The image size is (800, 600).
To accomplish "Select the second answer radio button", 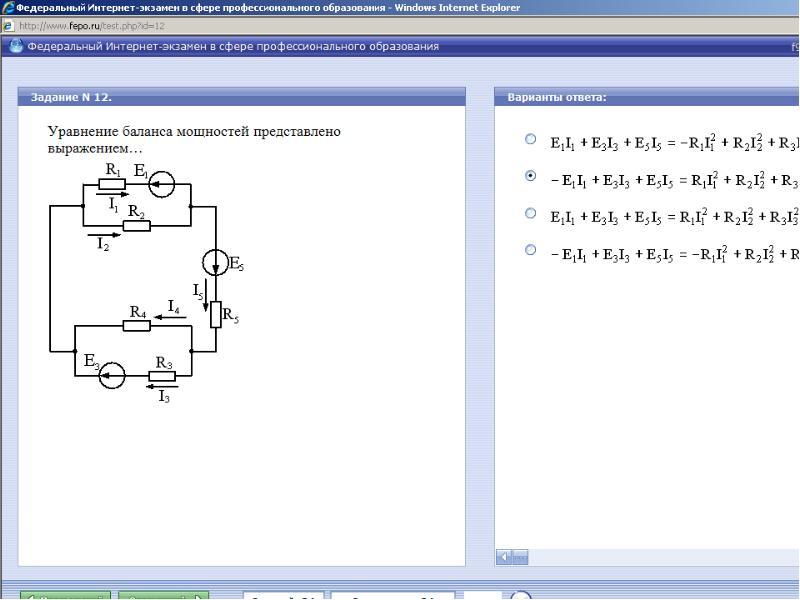I will (x=531, y=176).
